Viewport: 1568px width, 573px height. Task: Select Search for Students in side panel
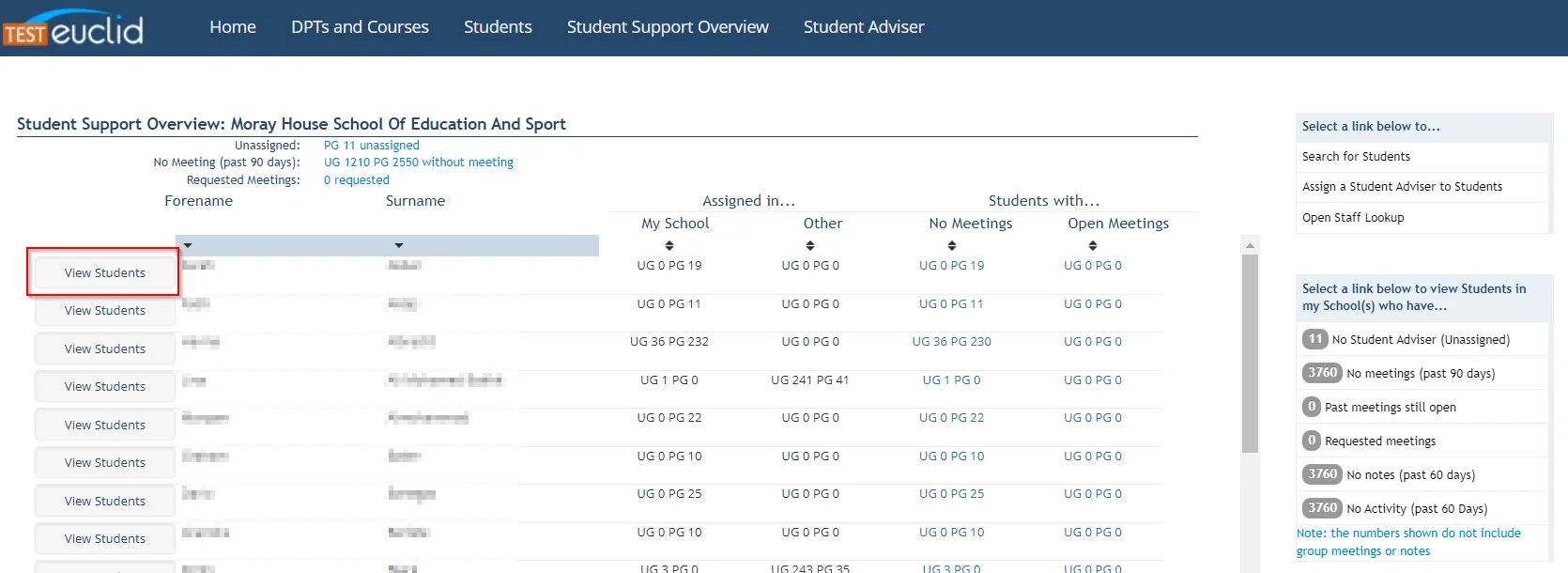[x=1356, y=157]
